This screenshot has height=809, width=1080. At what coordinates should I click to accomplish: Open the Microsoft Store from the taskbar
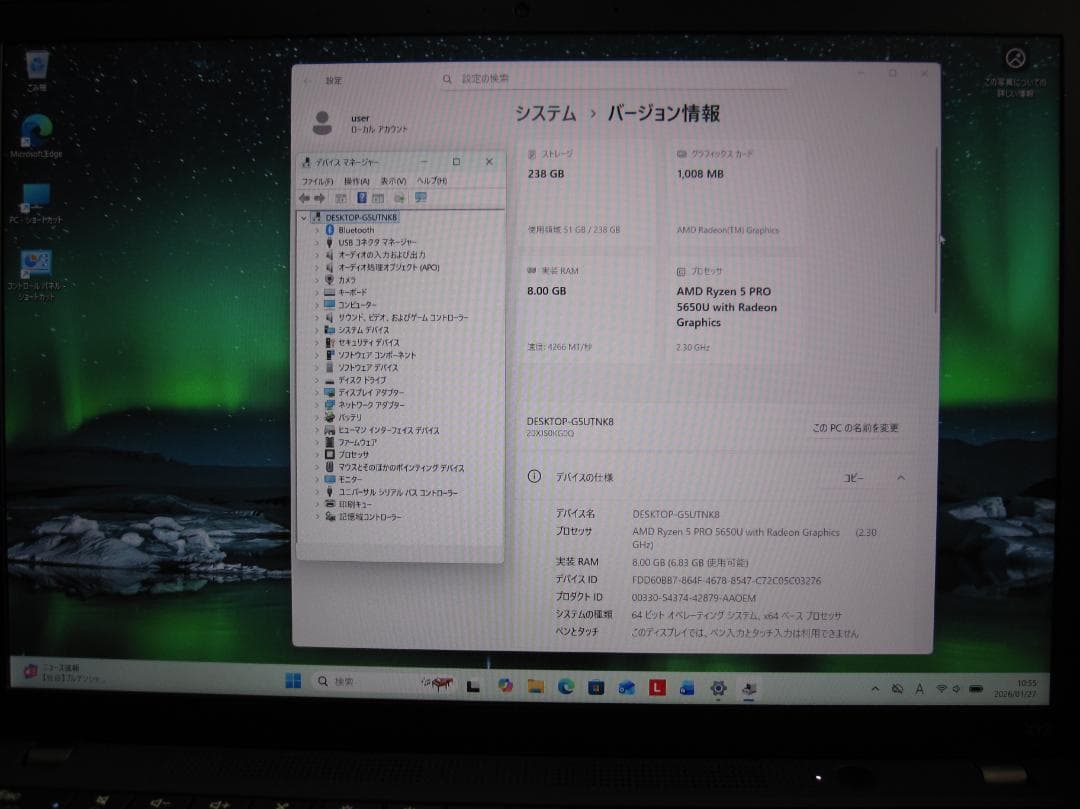coord(594,689)
